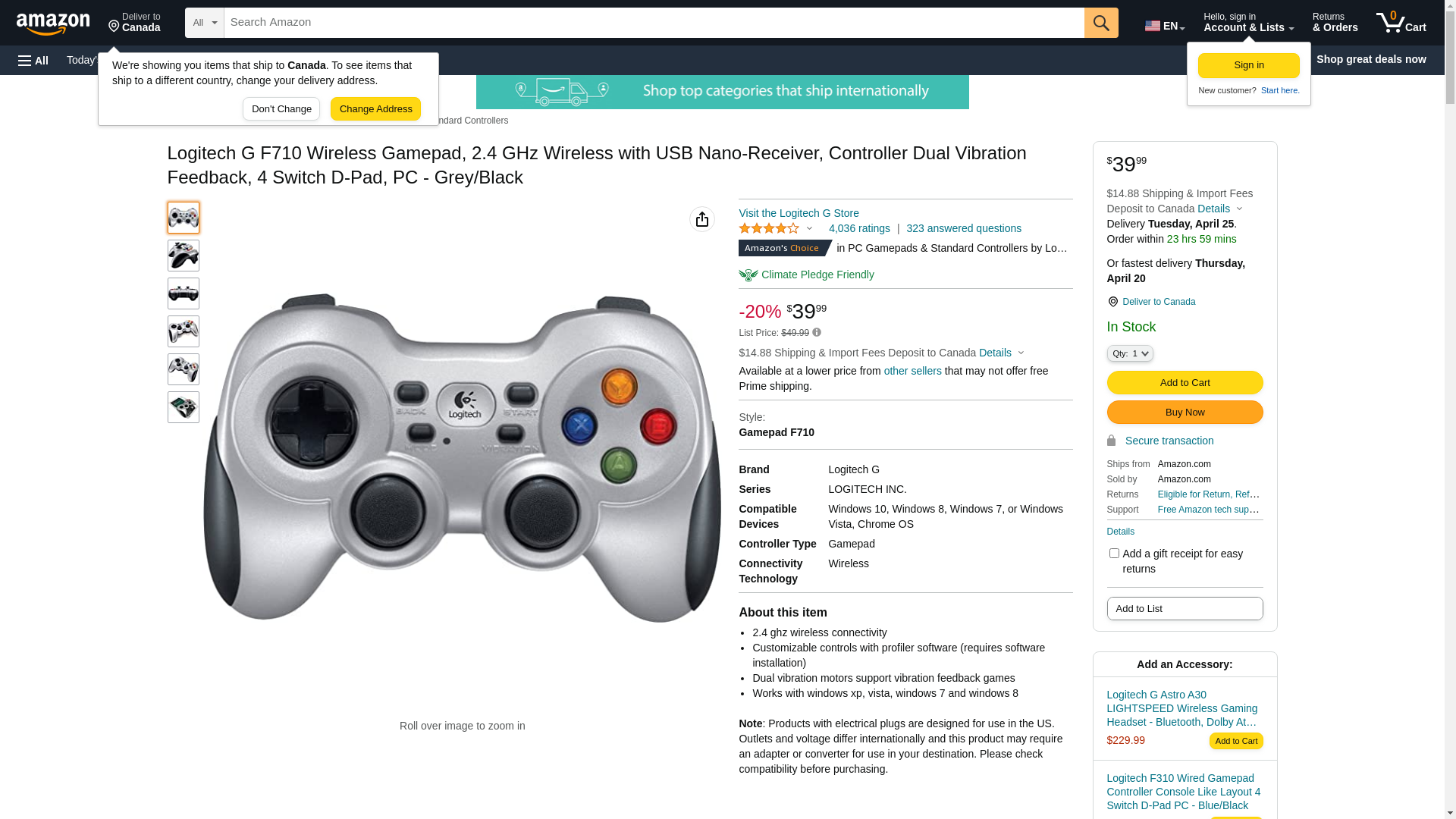The image size is (1456, 819).
Task: Click the Deliver to Canada location icon
Action: (1112, 302)
